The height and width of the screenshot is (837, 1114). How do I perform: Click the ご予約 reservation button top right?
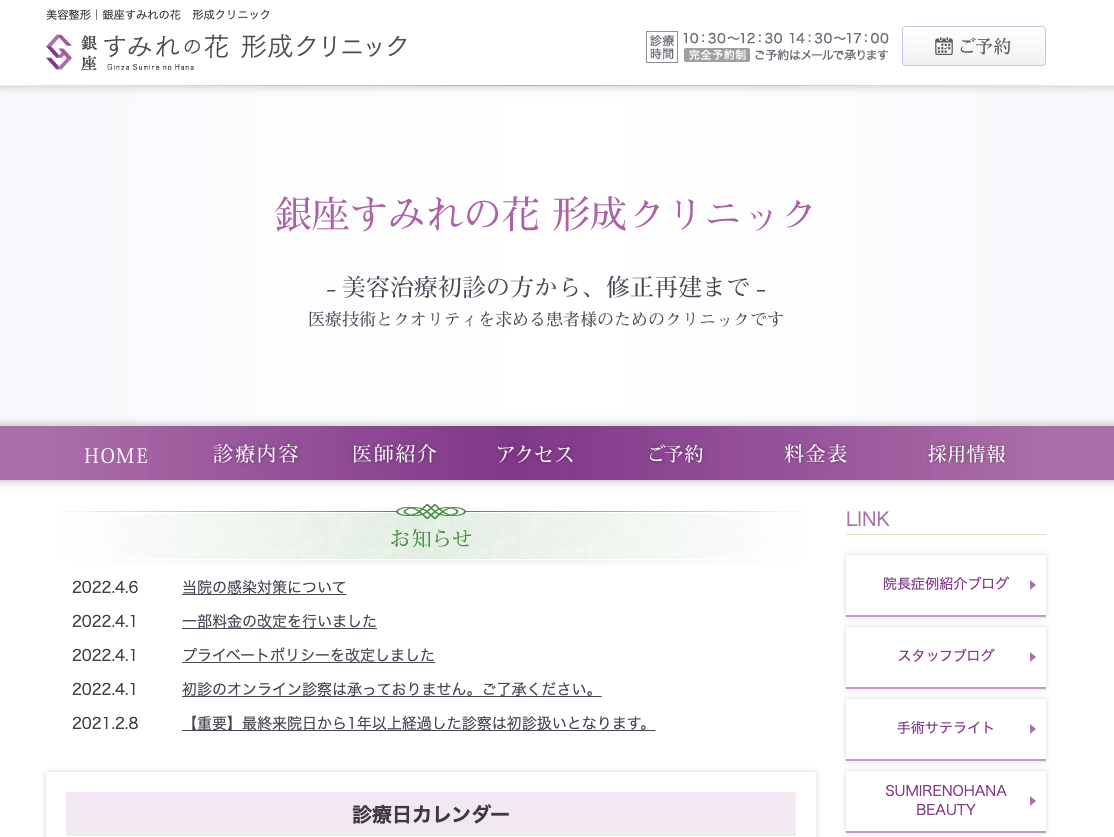(x=973, y=45)
